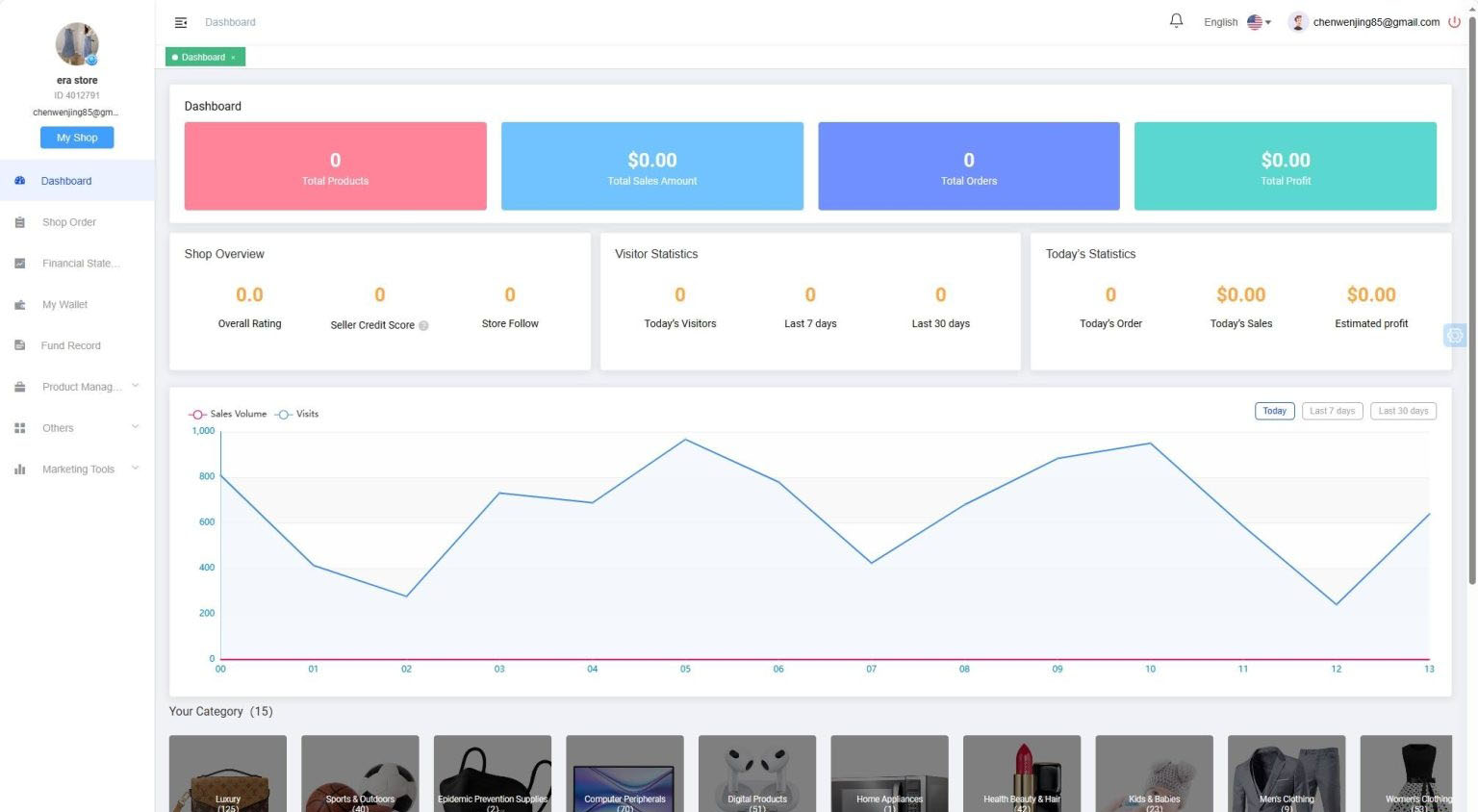Click the Total Profit teal card
1478x812 pixels.
pyautogui.click(x=1286, y=165)
